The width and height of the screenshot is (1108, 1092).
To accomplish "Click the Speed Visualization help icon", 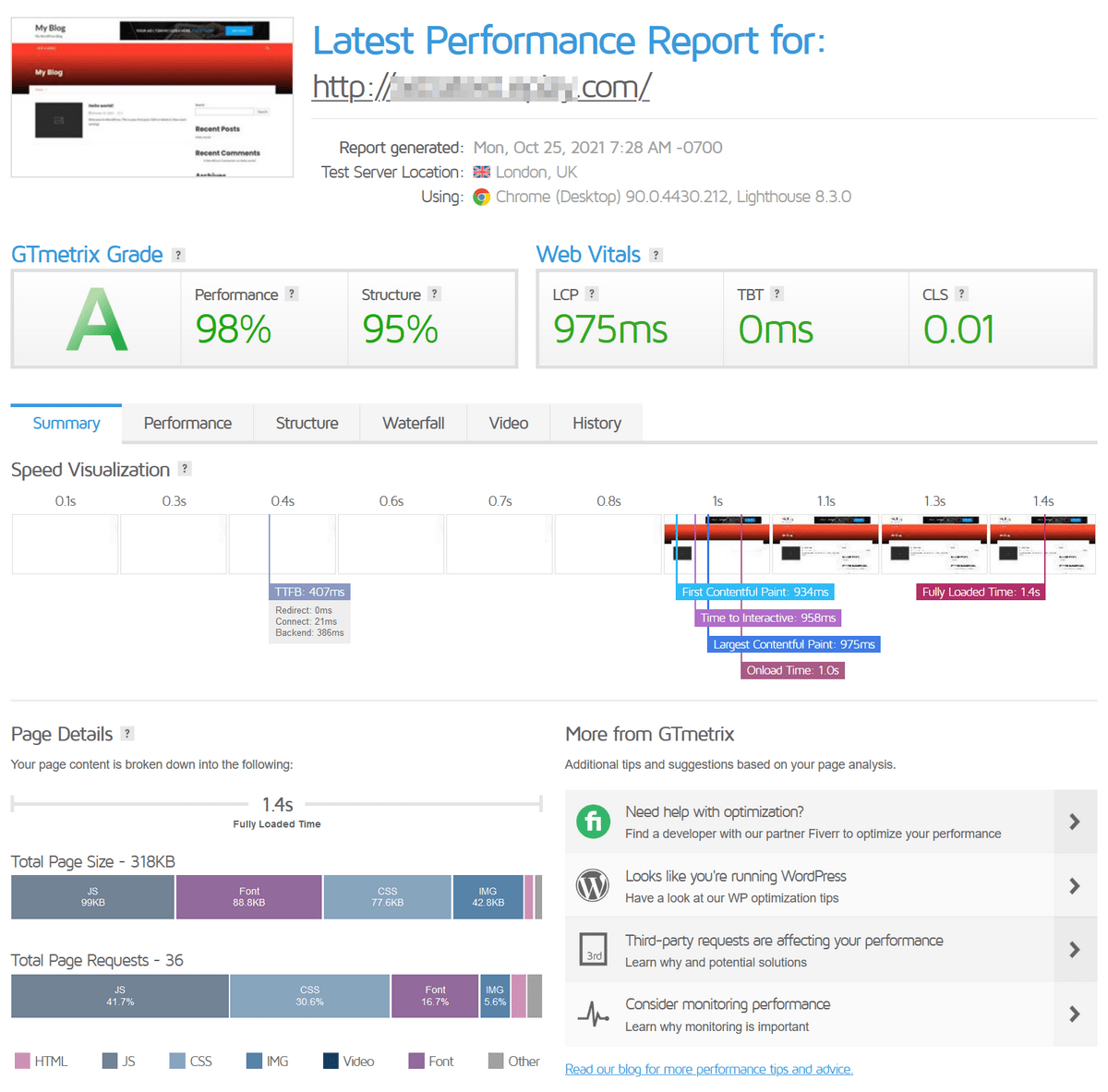I will [x=185, y=469].
